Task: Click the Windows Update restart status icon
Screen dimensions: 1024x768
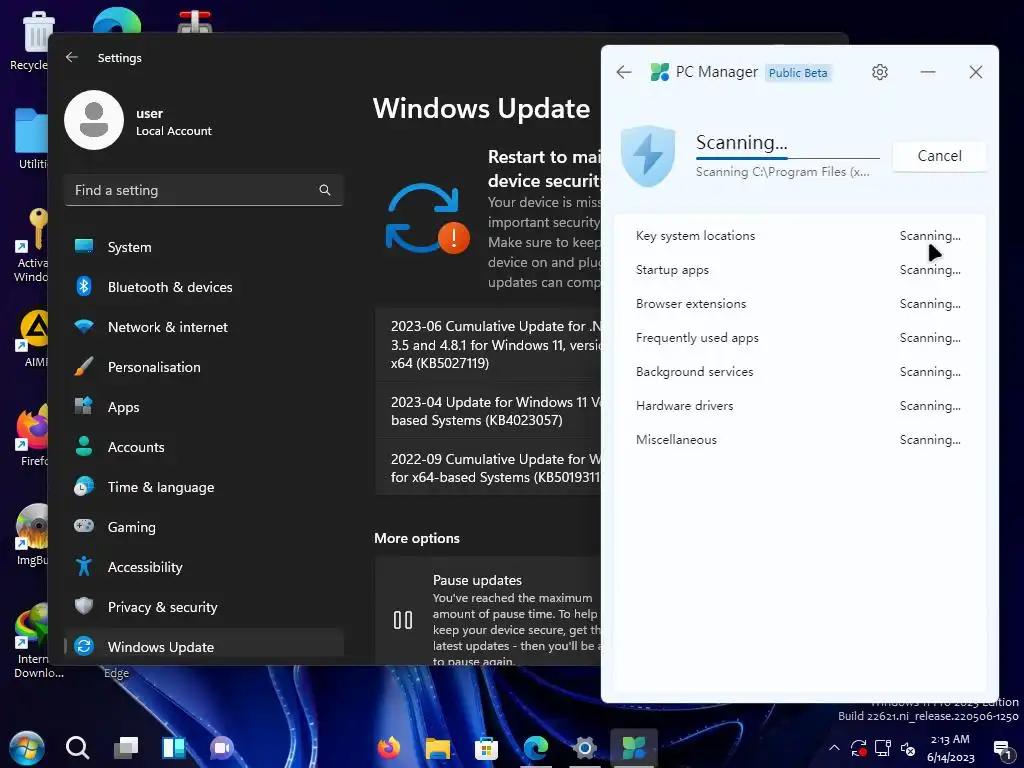Action: (427, 218)
